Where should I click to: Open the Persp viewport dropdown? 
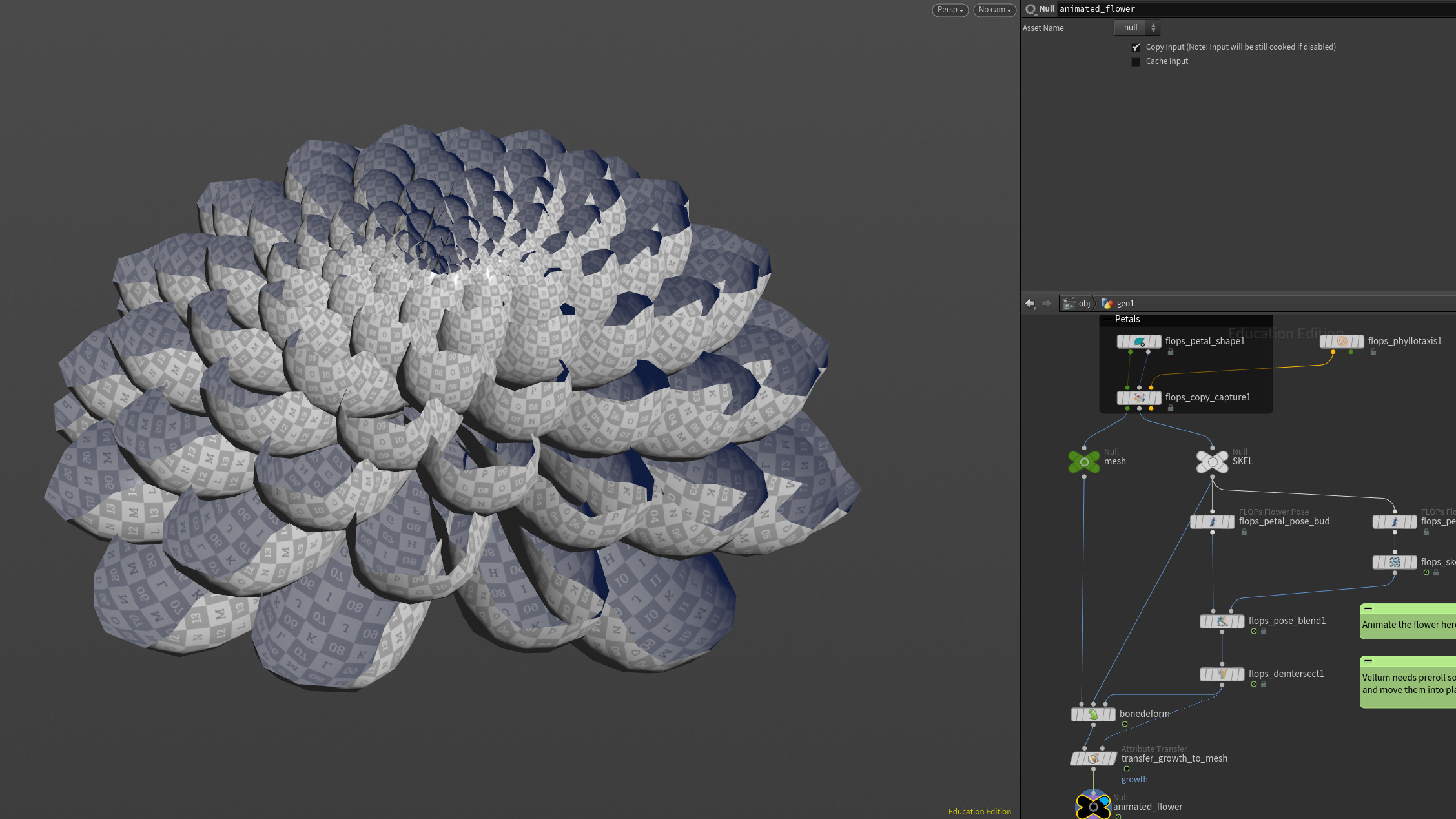[950, 10]
